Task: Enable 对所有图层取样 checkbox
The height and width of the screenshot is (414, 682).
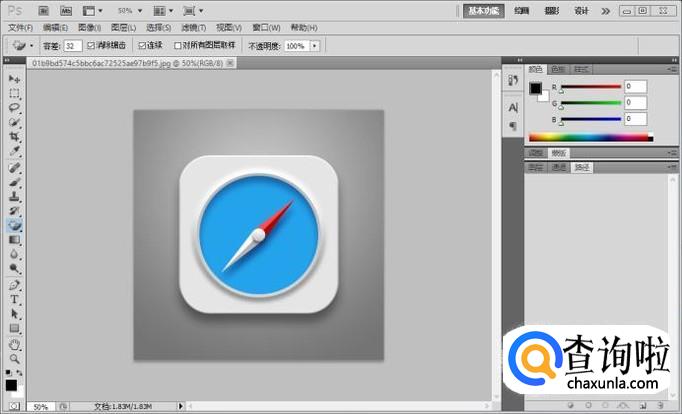Action: pyautogui.click(x=177, y=45)
